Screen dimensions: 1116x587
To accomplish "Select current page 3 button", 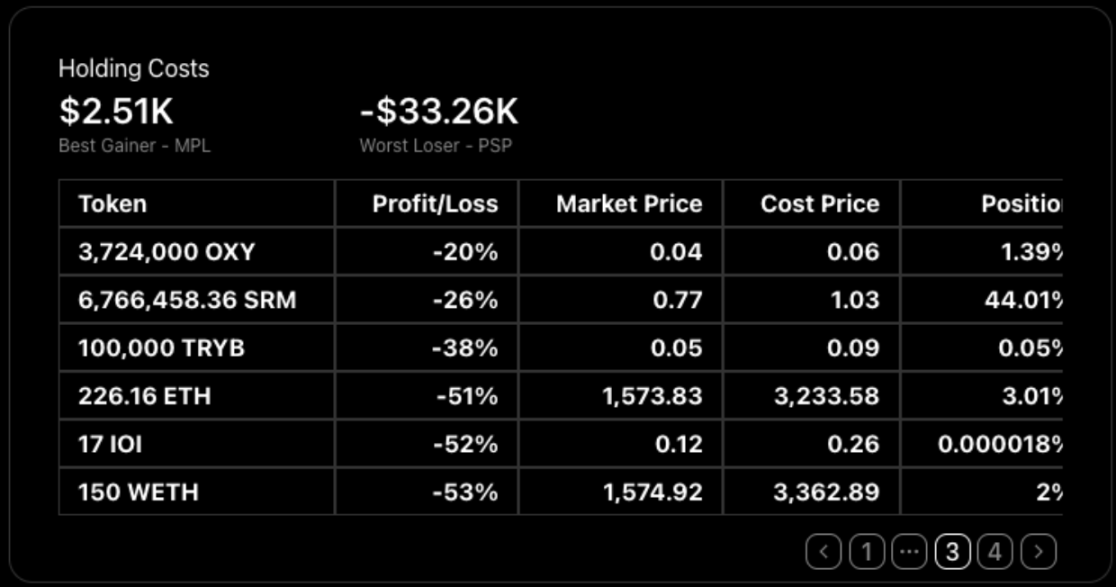I will [x=953, y=551].
